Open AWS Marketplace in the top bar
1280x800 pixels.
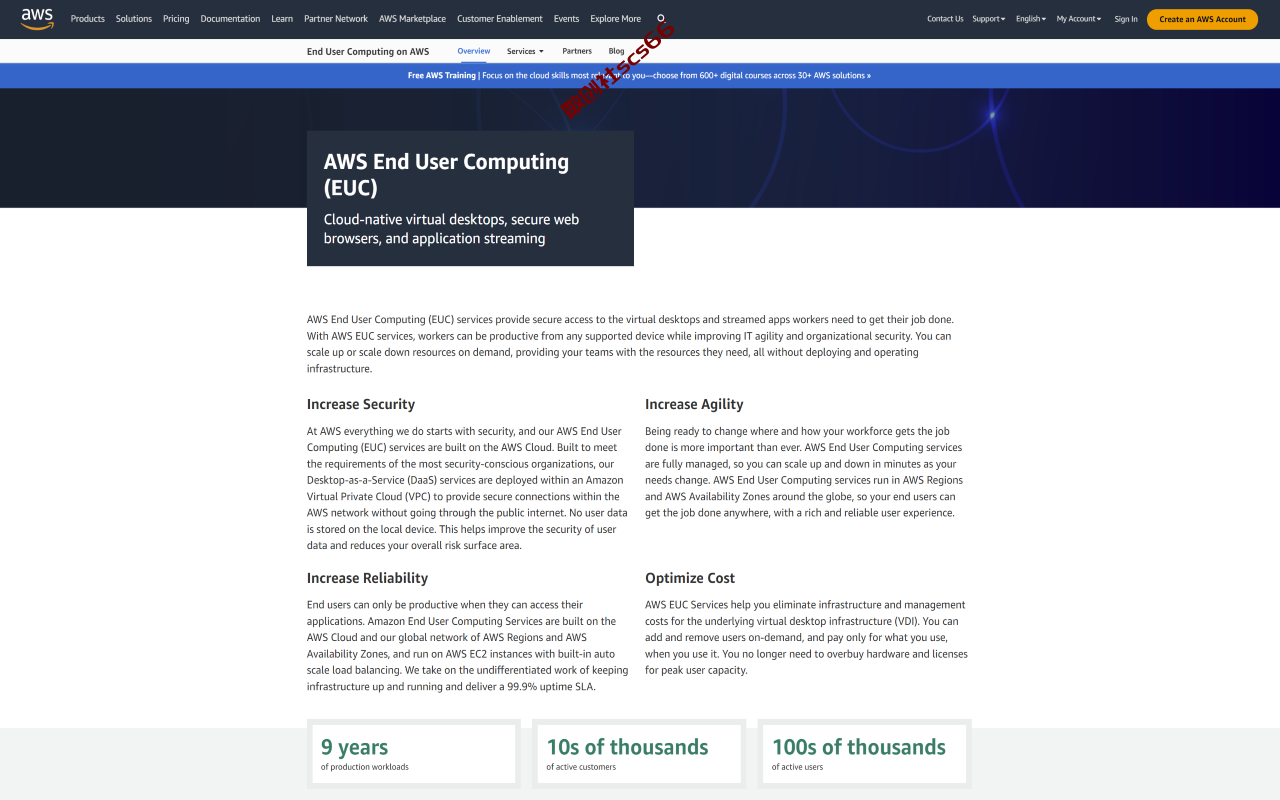tap(412, 19)
